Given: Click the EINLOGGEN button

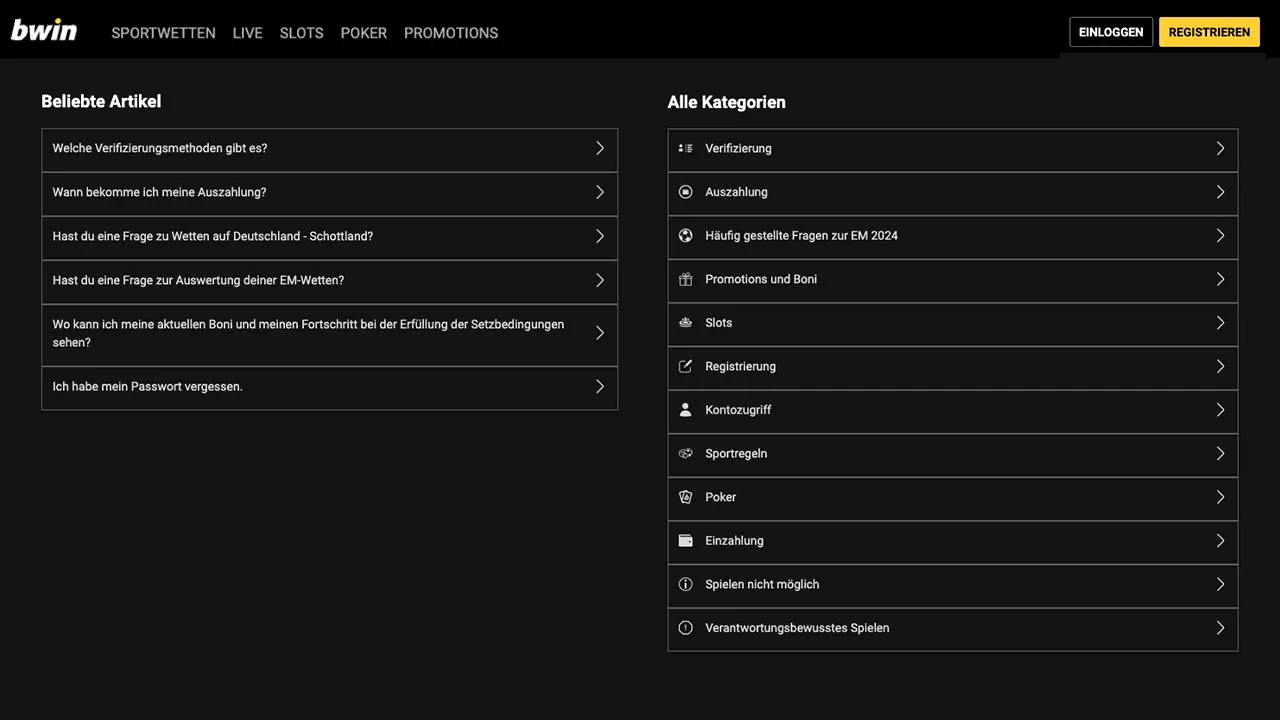Looking at the screenshot, I should [x=1111, y=32].
